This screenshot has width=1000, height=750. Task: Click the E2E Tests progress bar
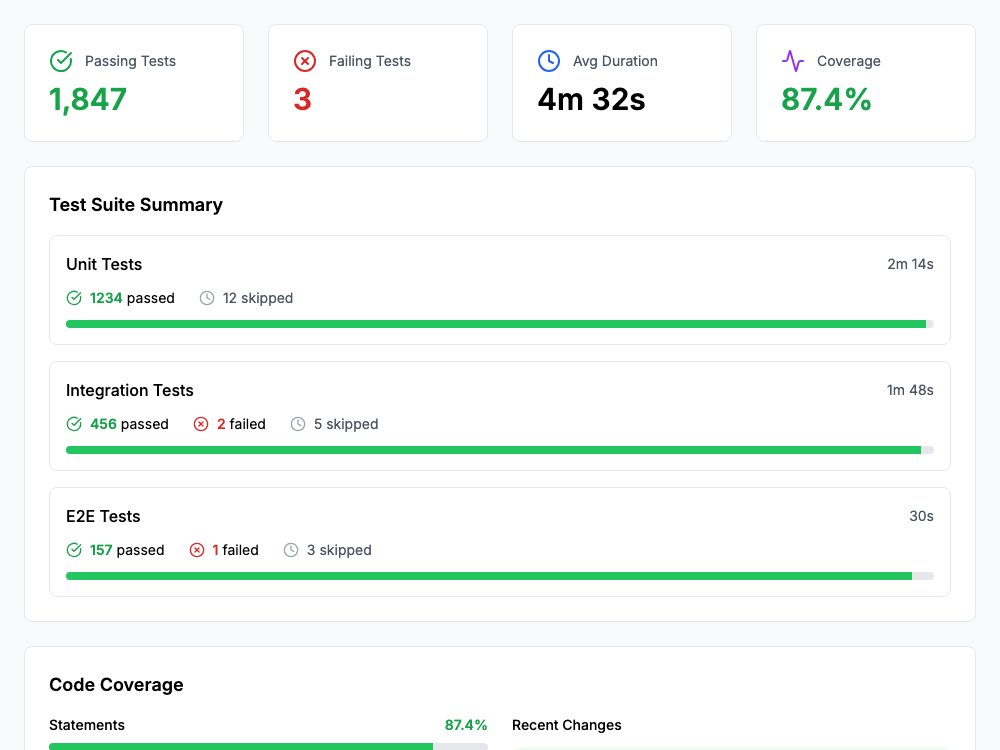tap(500, 576)
